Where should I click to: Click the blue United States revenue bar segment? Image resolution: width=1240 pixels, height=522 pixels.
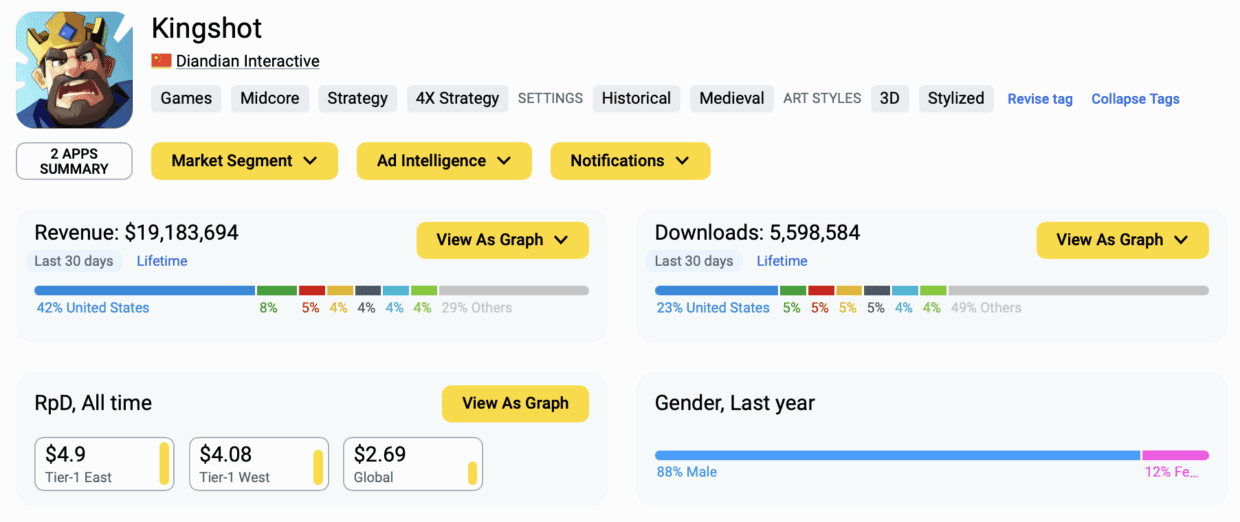145,291
